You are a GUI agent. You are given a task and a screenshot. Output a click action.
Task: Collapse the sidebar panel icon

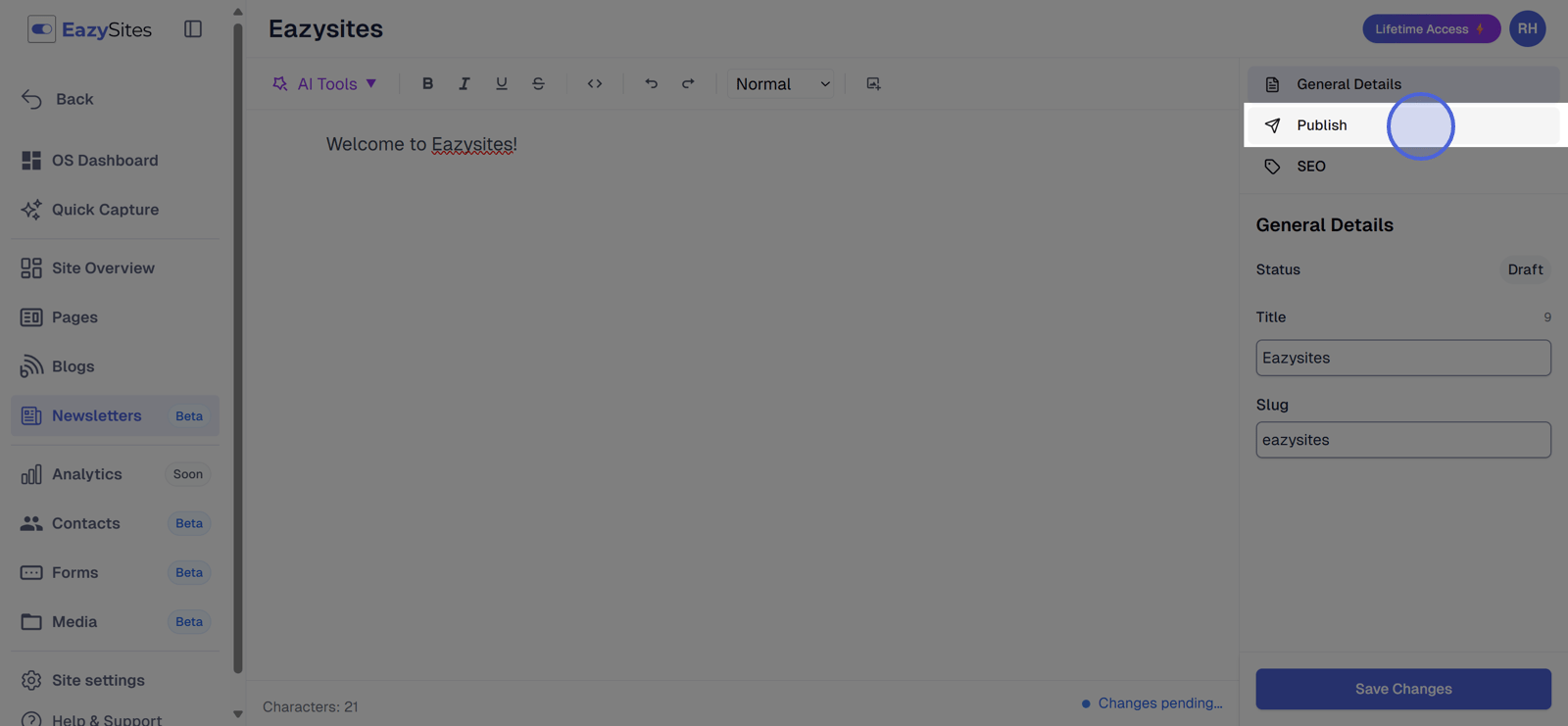coord(193,29)
